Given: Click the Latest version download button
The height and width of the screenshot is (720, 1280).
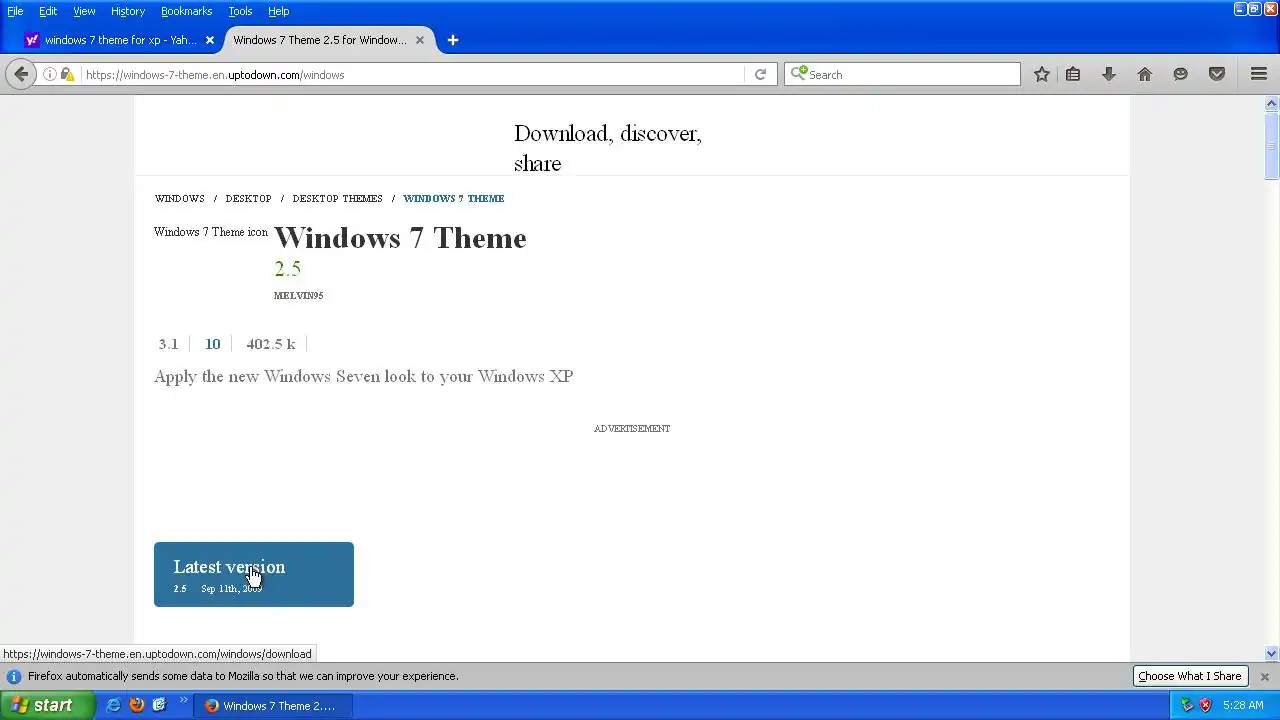Looking at the screenshot, I should click(254, 574).
